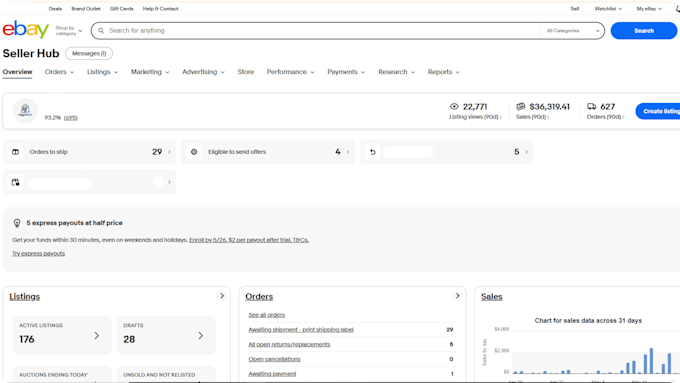Image resolution: width=680 pixels, height=383 pixels.
Task: Expand the Marketing menu
Action: coord(150,72)
